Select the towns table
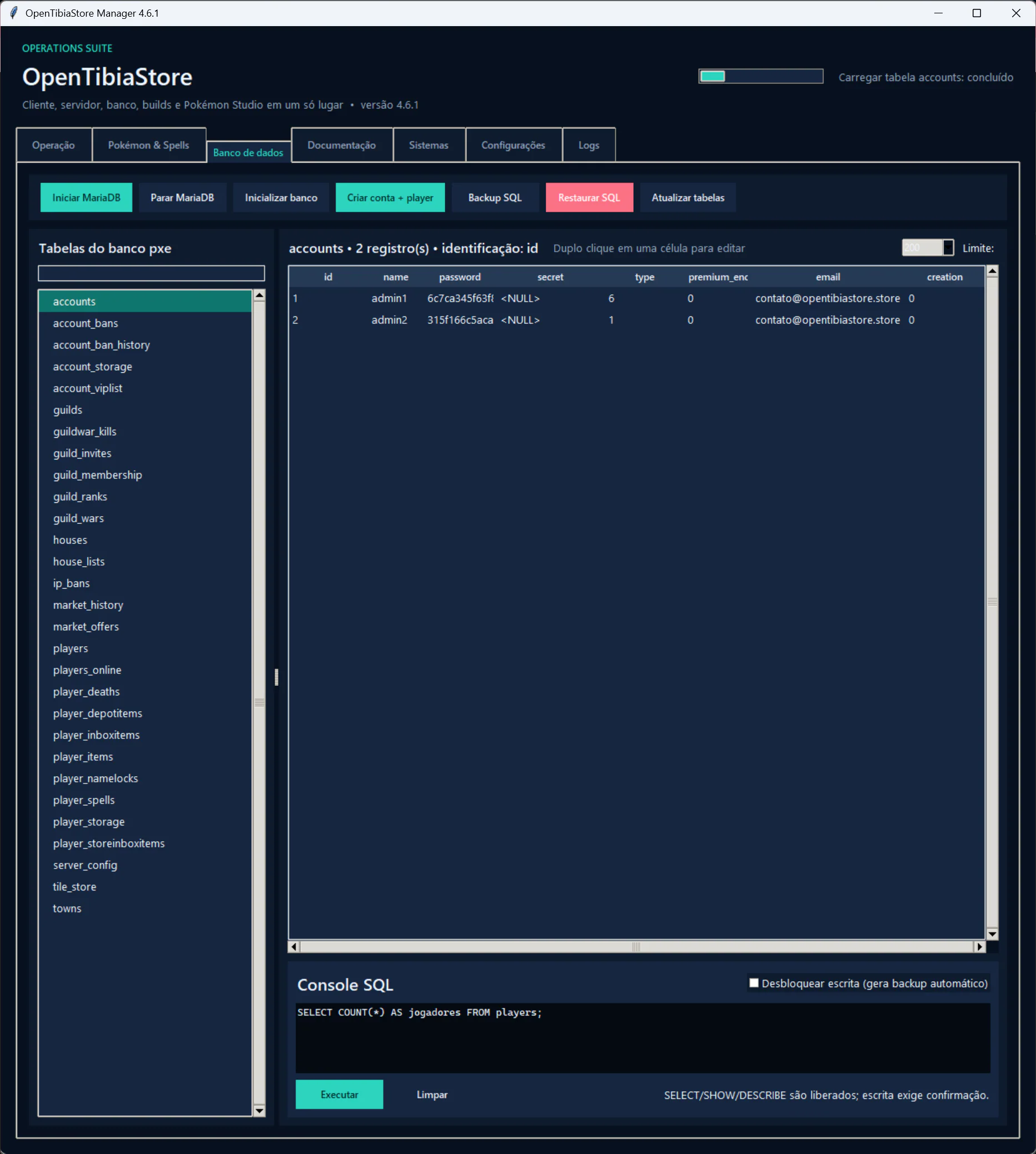This screenshot has width=1036, height=1154. pos(145,908)
